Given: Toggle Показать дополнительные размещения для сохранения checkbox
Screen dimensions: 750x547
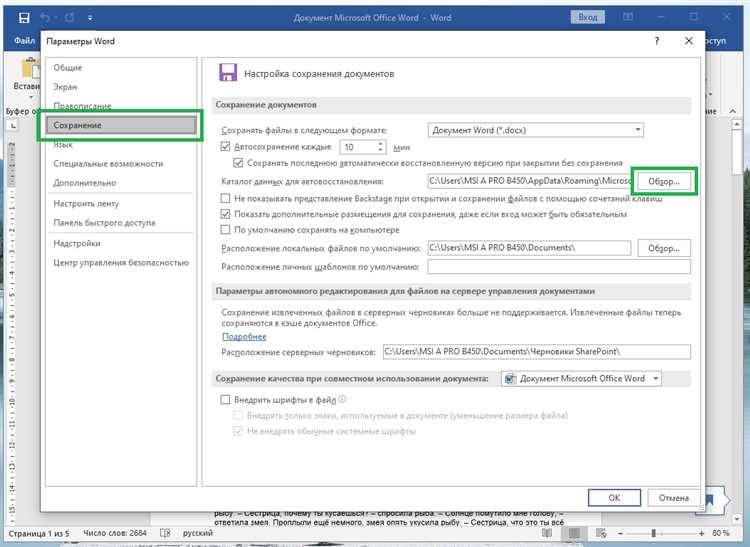Looking at the screenshot, I should [225, 214].
